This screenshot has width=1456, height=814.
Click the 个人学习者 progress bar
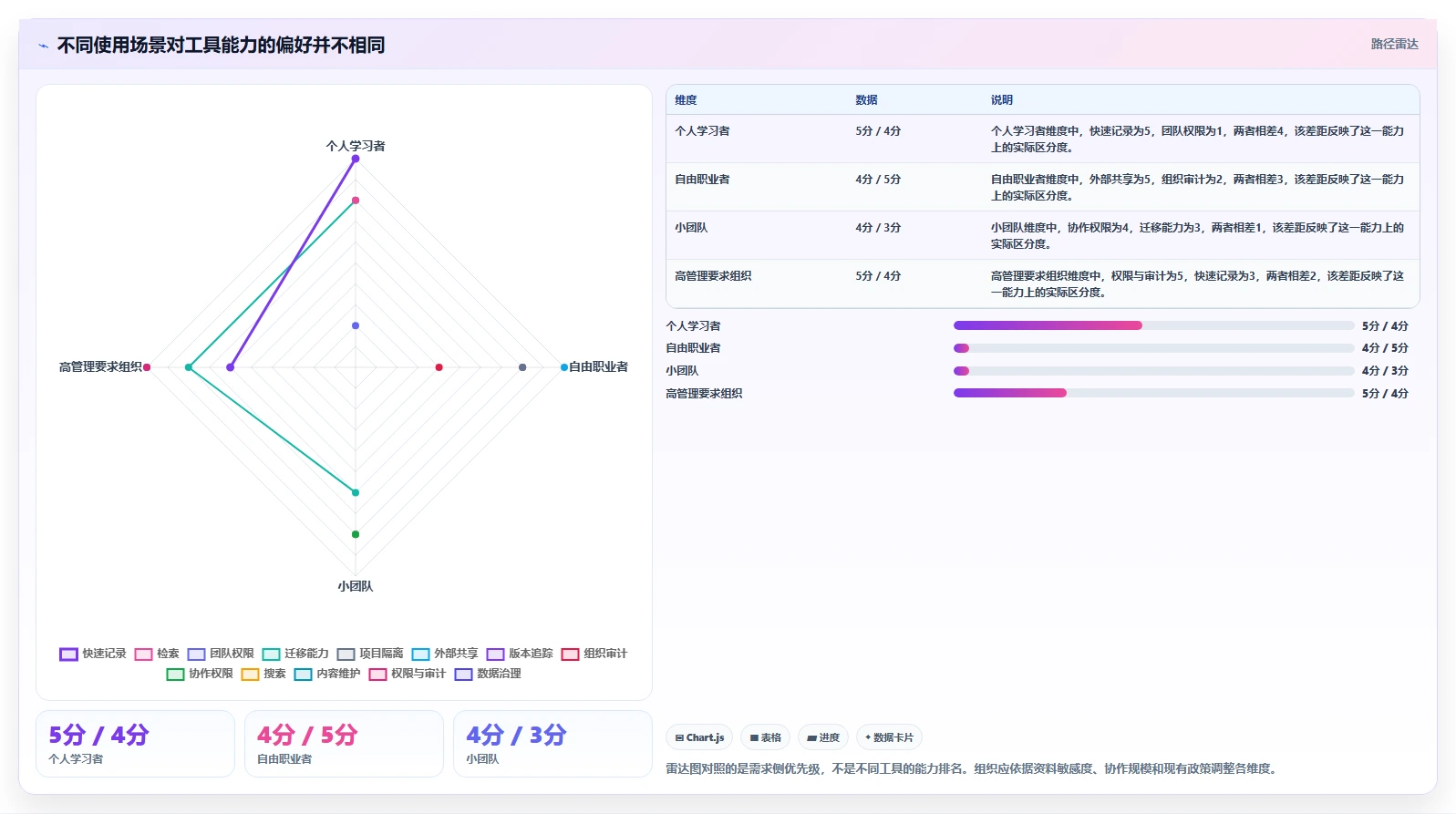[x=1153, y=325]
